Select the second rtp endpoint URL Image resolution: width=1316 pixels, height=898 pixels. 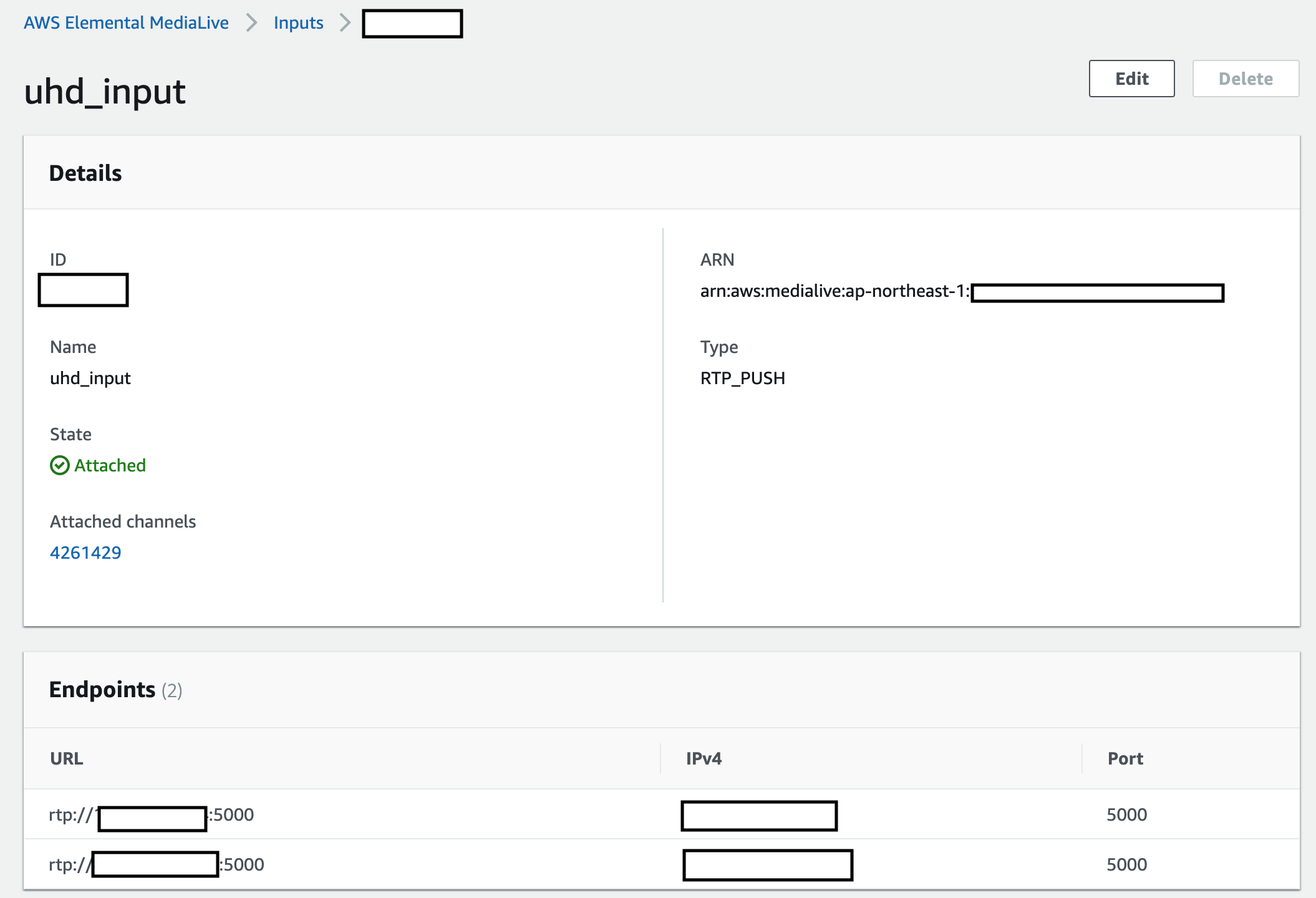click(x=156, y=864)
